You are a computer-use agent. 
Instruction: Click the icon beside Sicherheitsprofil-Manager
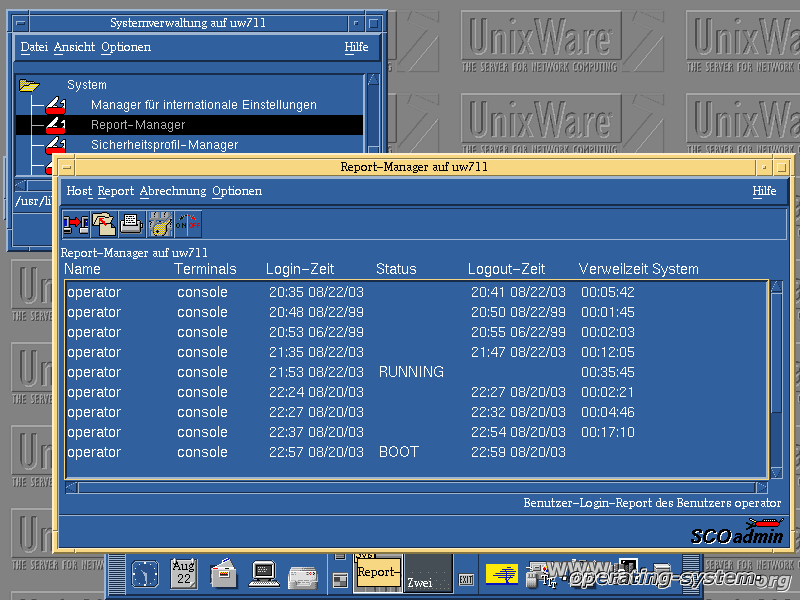click(55, 145)
